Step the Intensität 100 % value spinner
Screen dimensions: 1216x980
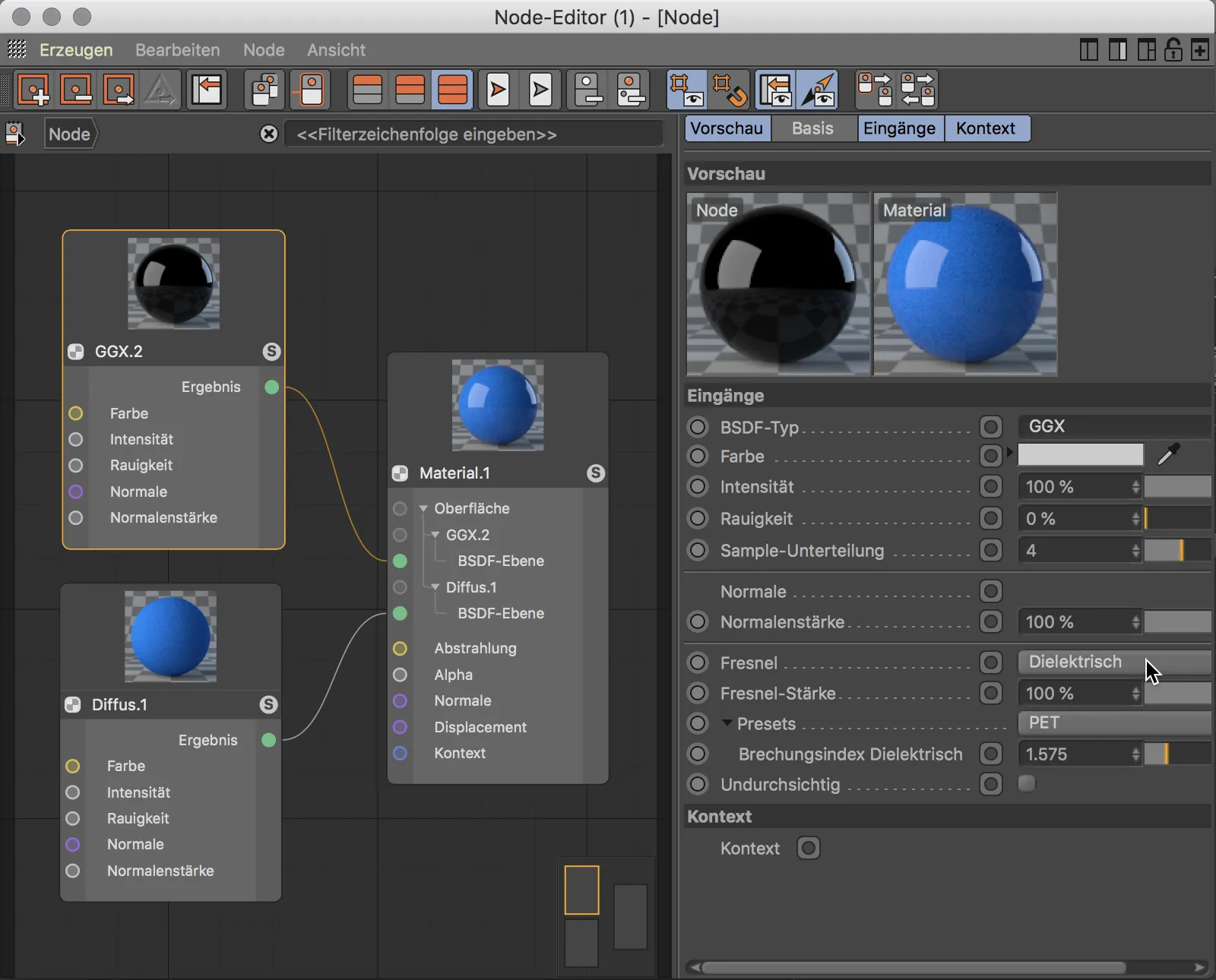click(x=1135, y=487)
